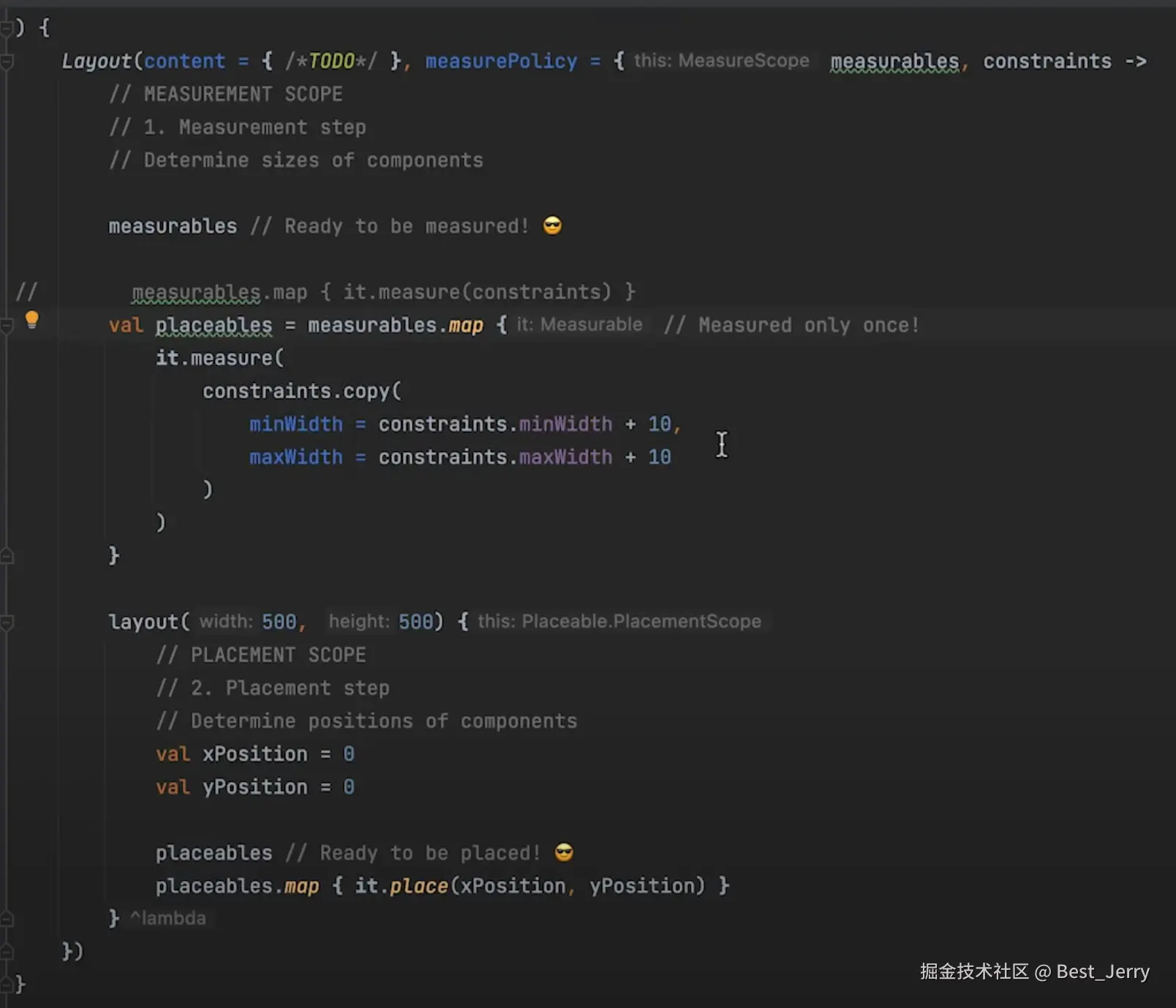Click the '// 1. Measurement step' comment

click(238, 127)
